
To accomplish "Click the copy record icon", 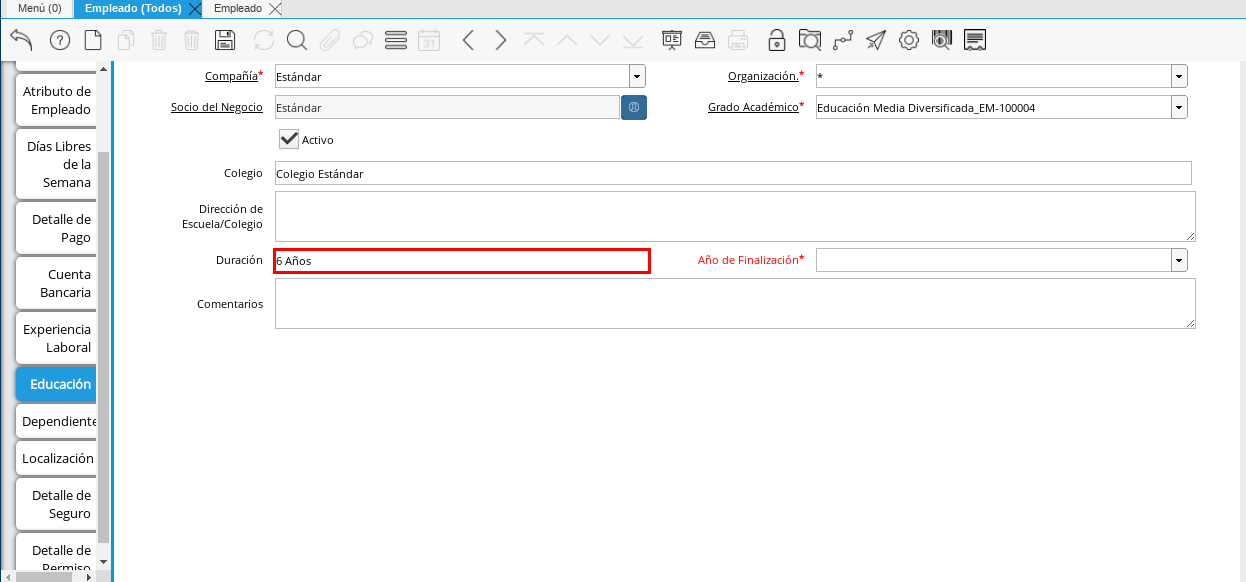I will pos(126,40).
